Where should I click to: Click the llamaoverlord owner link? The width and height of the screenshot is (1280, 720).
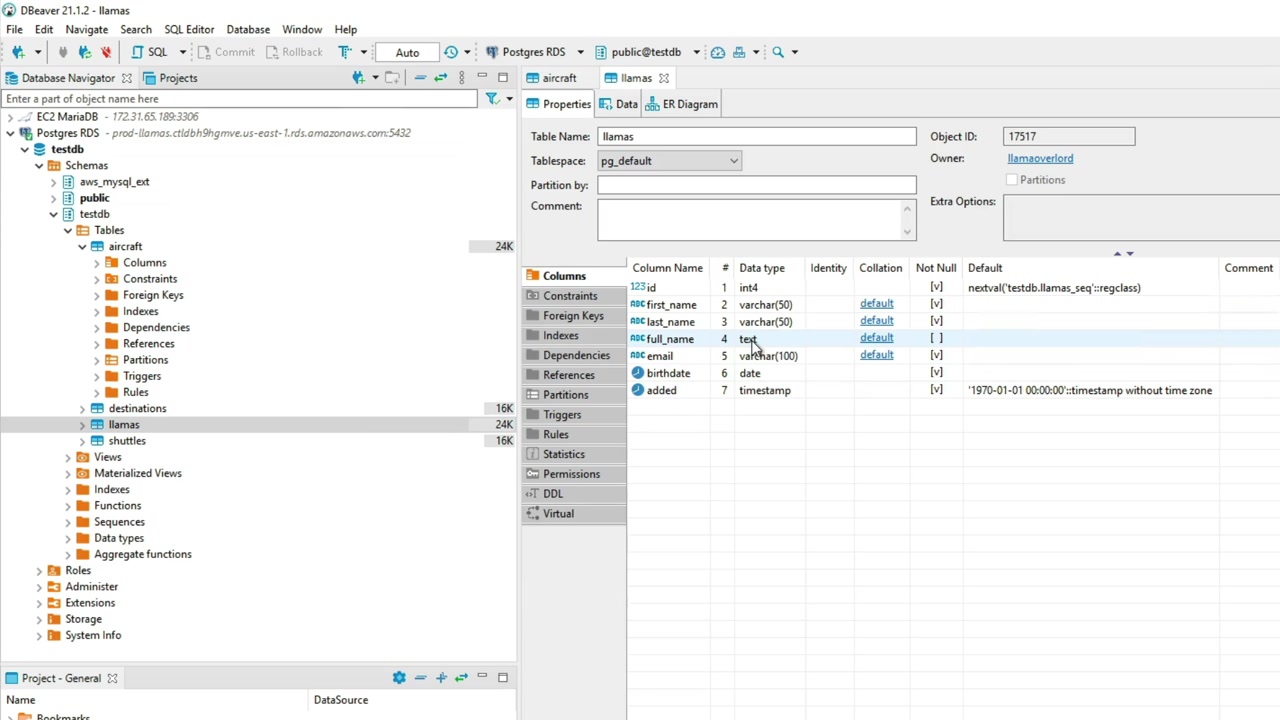1040,158
